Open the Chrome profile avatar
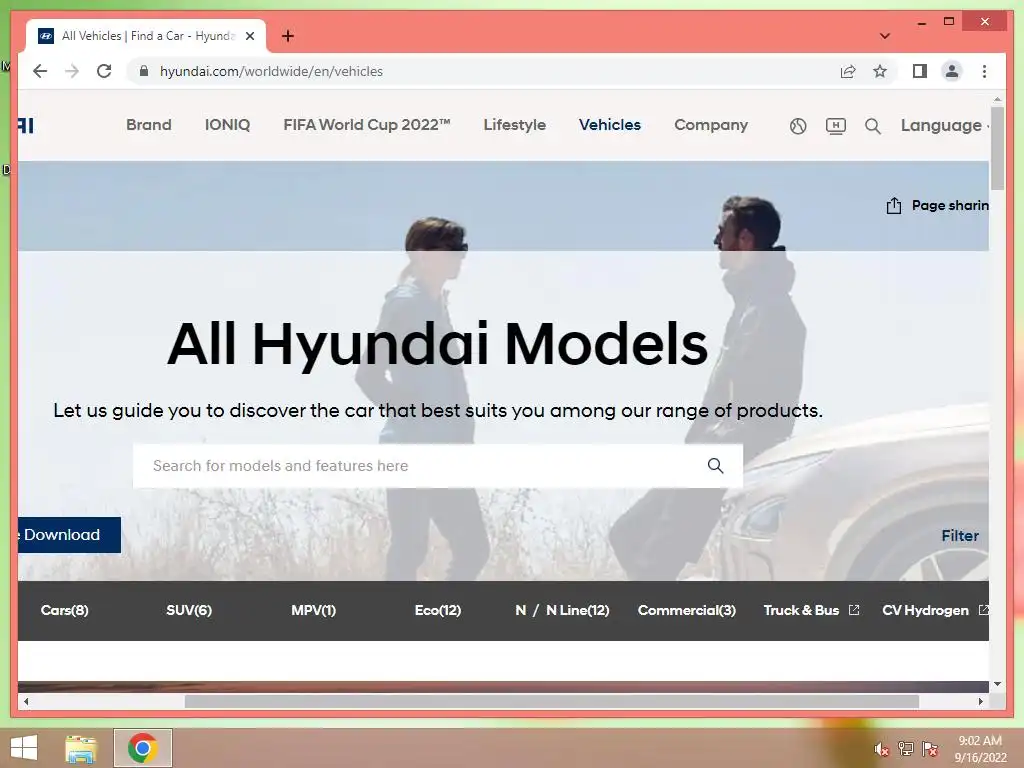The image size is (1024, 768). pos(952,71)
